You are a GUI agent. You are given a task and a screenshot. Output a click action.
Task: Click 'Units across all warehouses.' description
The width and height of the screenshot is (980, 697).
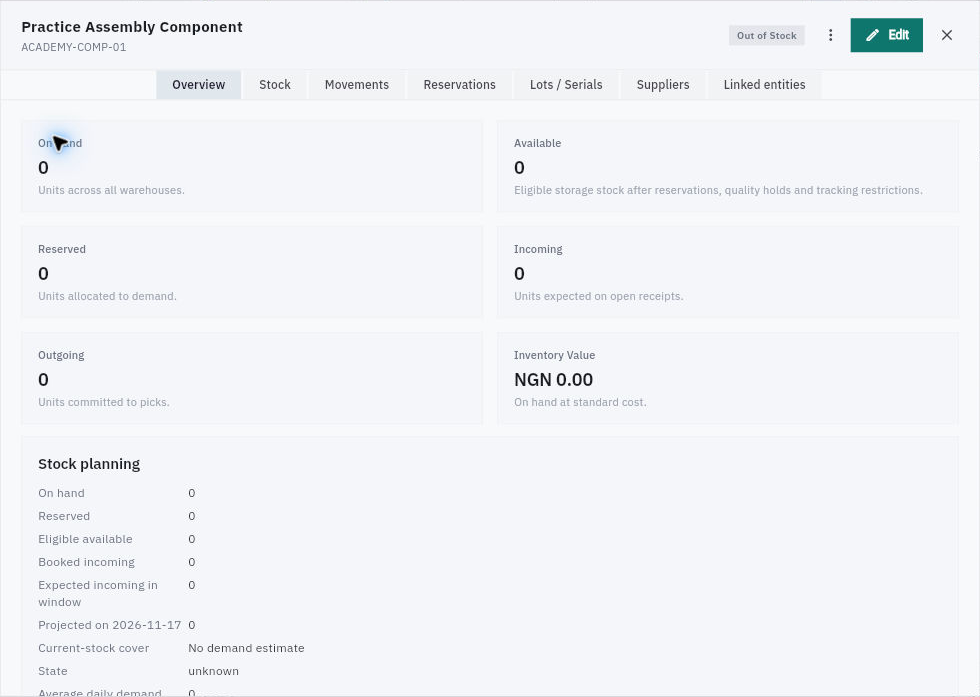pyautogui.click(x=111, y=190)
